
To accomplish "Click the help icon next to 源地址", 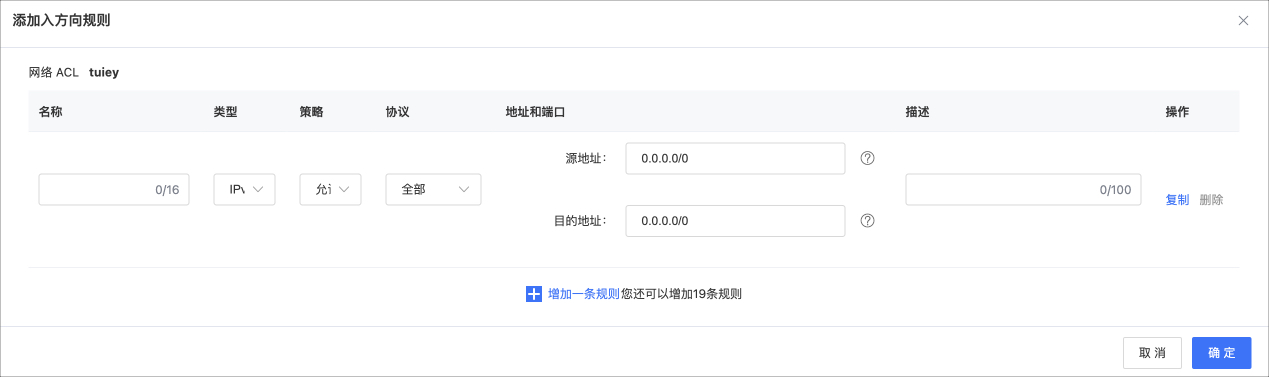I will click(868, 158).
